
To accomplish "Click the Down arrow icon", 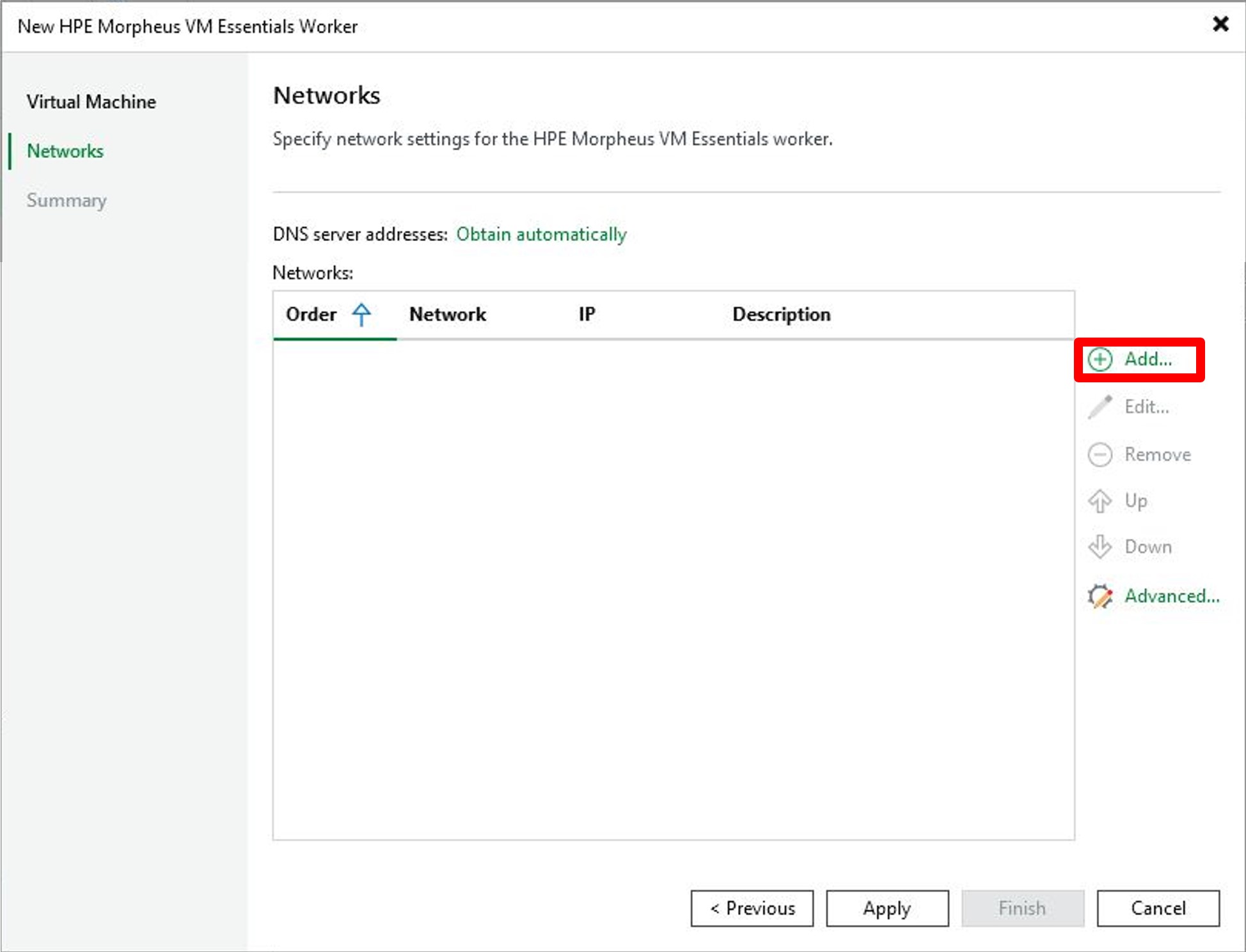I will pyautogui.click(x=1100, y=547).
